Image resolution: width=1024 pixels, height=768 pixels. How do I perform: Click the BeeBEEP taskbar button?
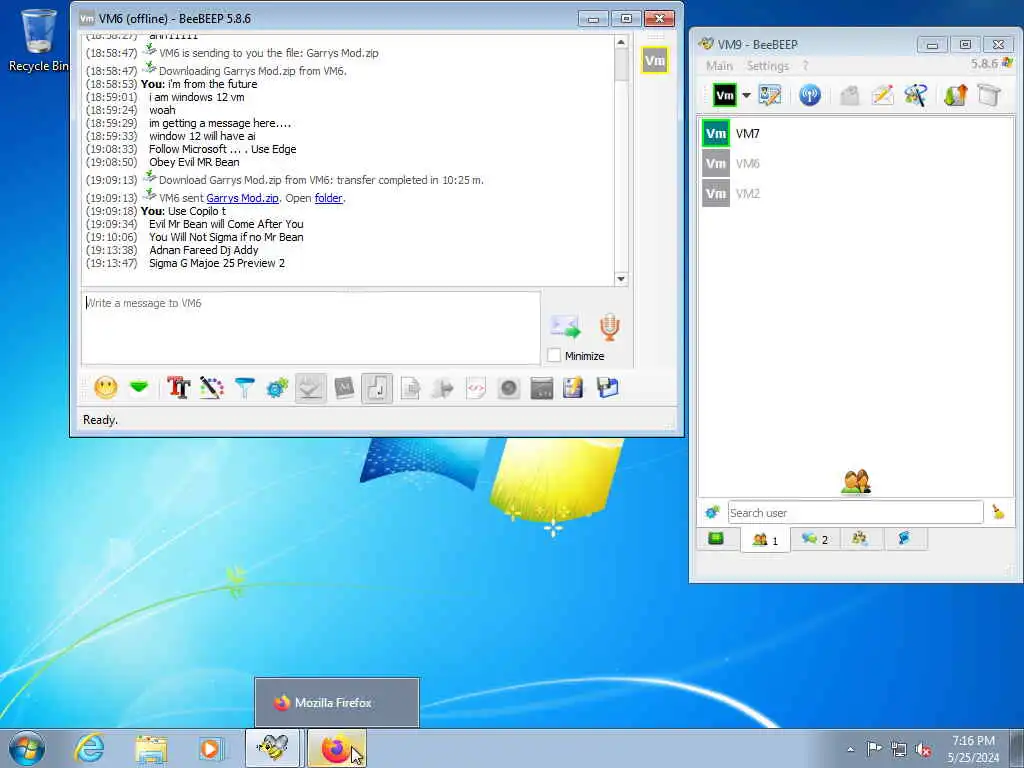pos(273,748)
